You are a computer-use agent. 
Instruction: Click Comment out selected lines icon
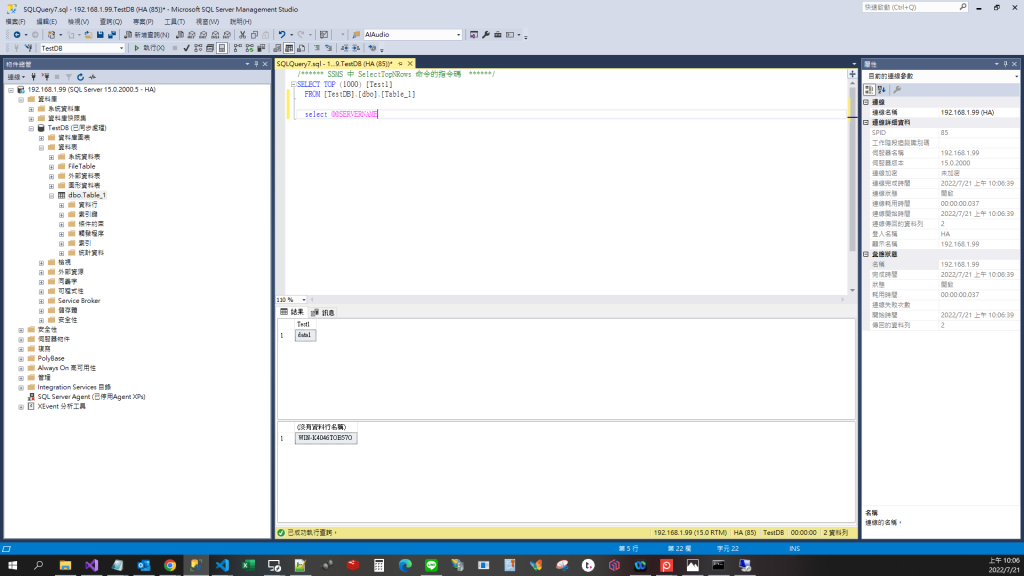pos(317,48)
